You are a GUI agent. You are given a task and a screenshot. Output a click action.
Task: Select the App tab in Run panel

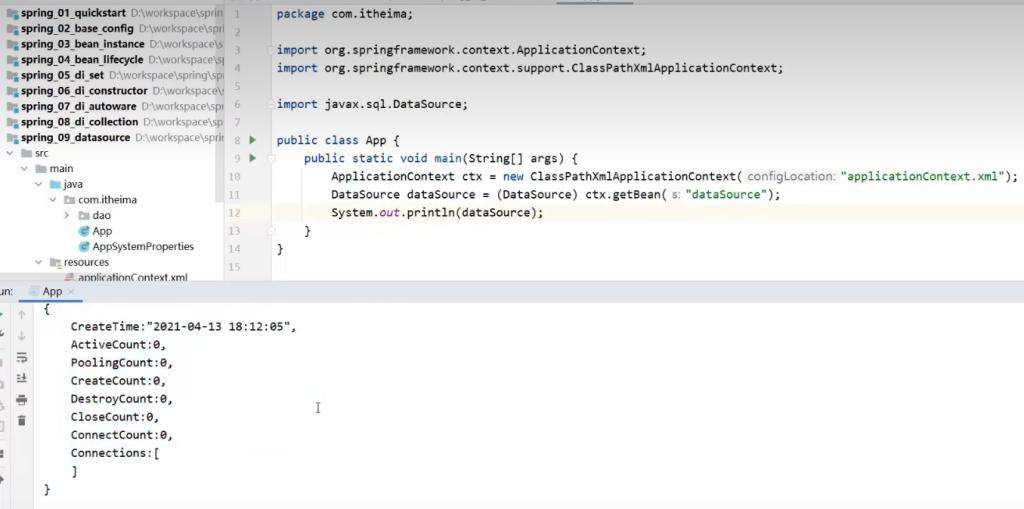(x=51, y=291)
